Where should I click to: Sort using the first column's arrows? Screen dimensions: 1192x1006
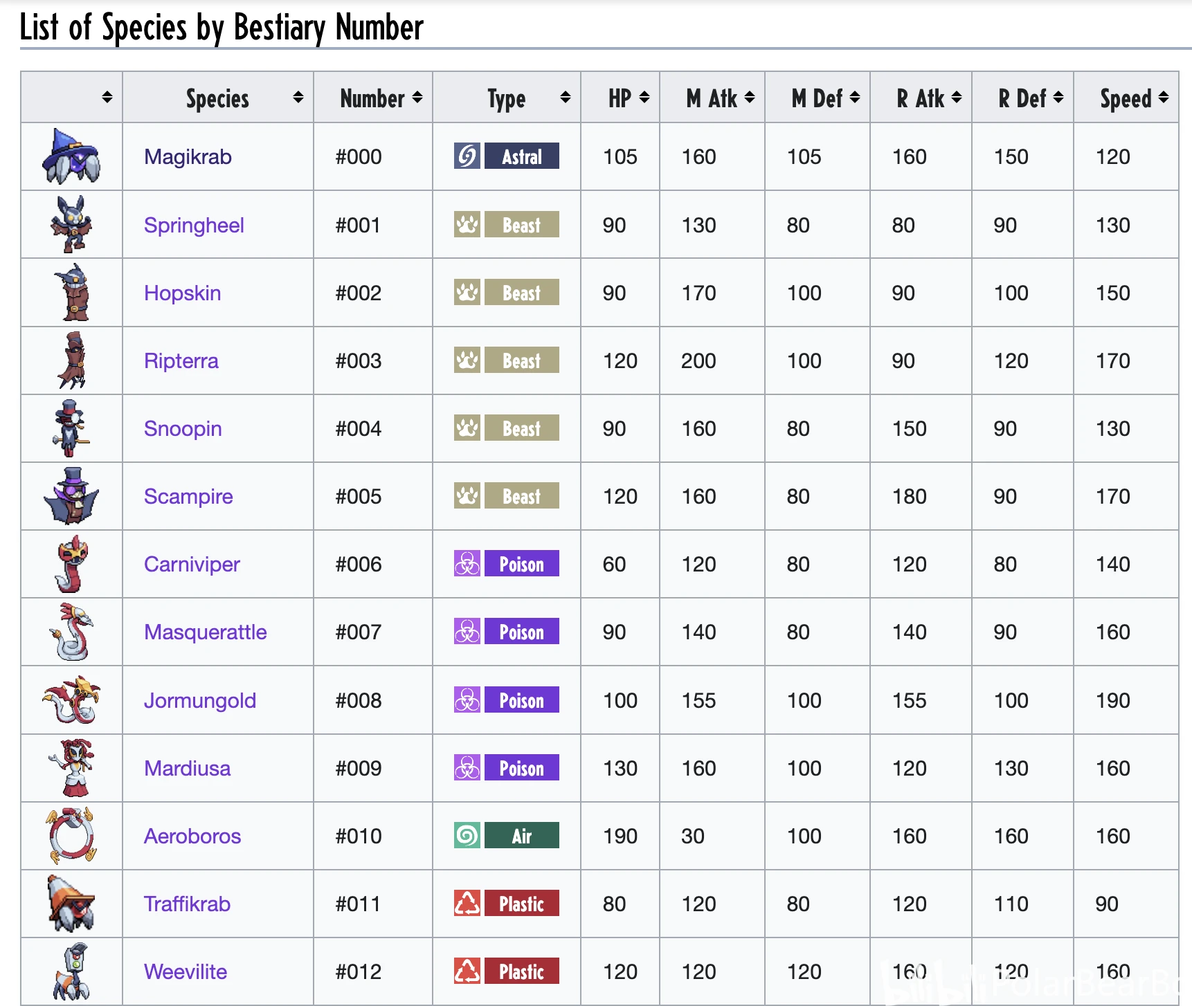[x=106, y=98]
